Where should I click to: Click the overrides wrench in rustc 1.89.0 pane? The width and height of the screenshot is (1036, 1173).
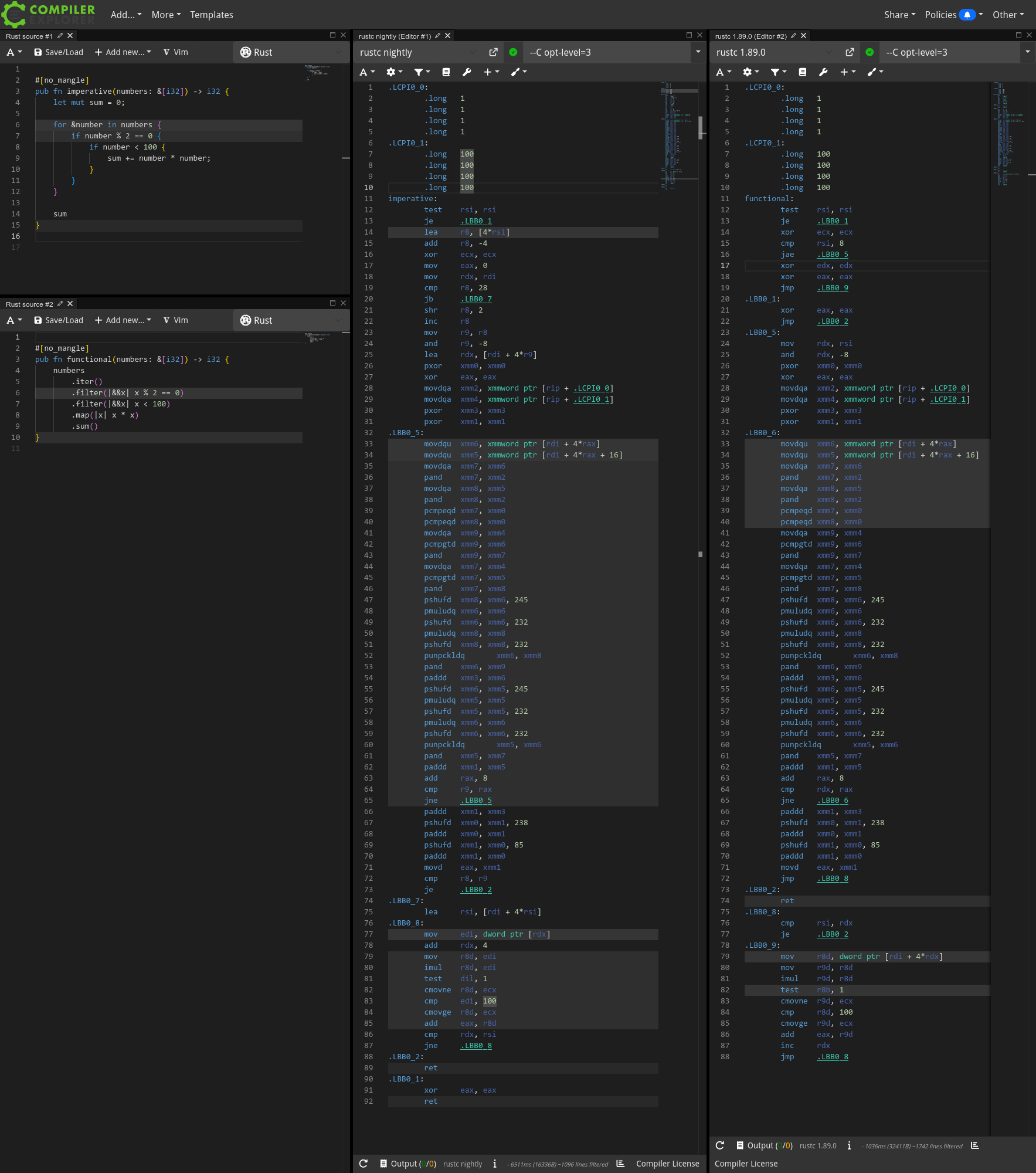tap(823, 72)
